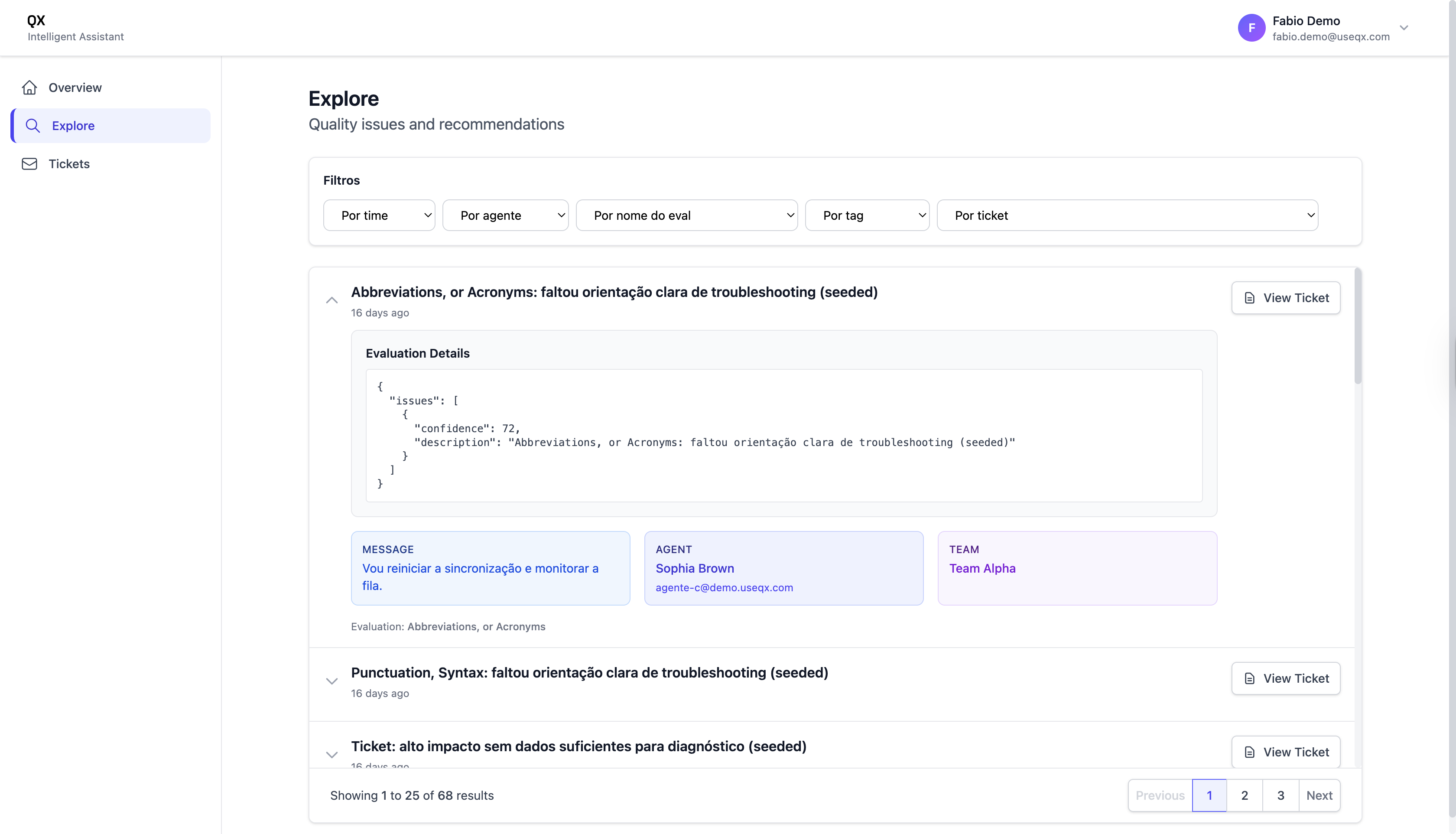Click the agente-c@demo.useqx.com email link
The height and width of the screenshot is (834, 1456).
tap(724, 588)
